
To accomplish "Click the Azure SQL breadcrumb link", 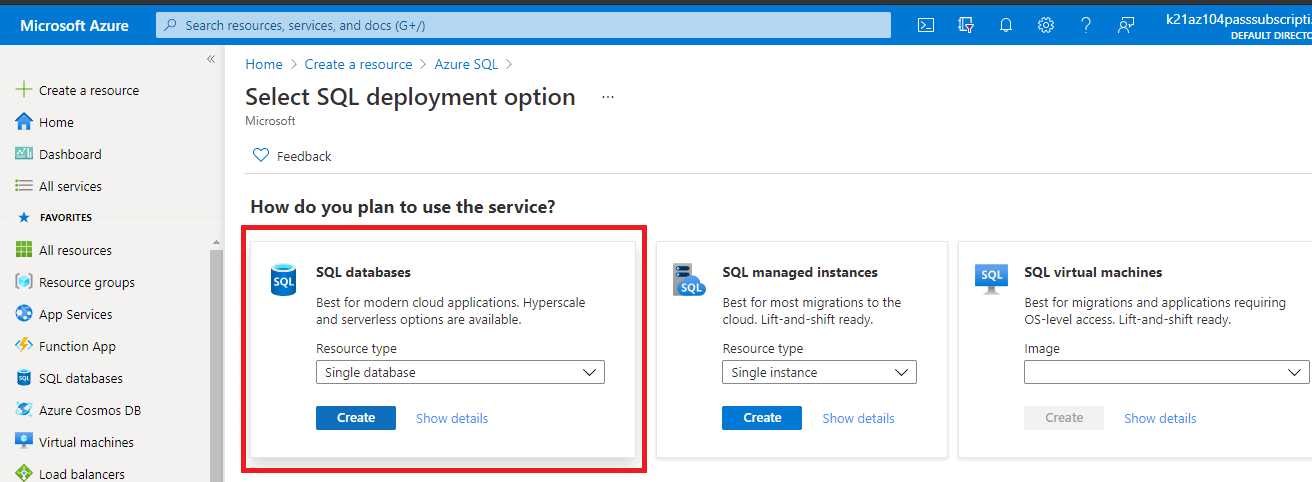I will tap(466, 64).
